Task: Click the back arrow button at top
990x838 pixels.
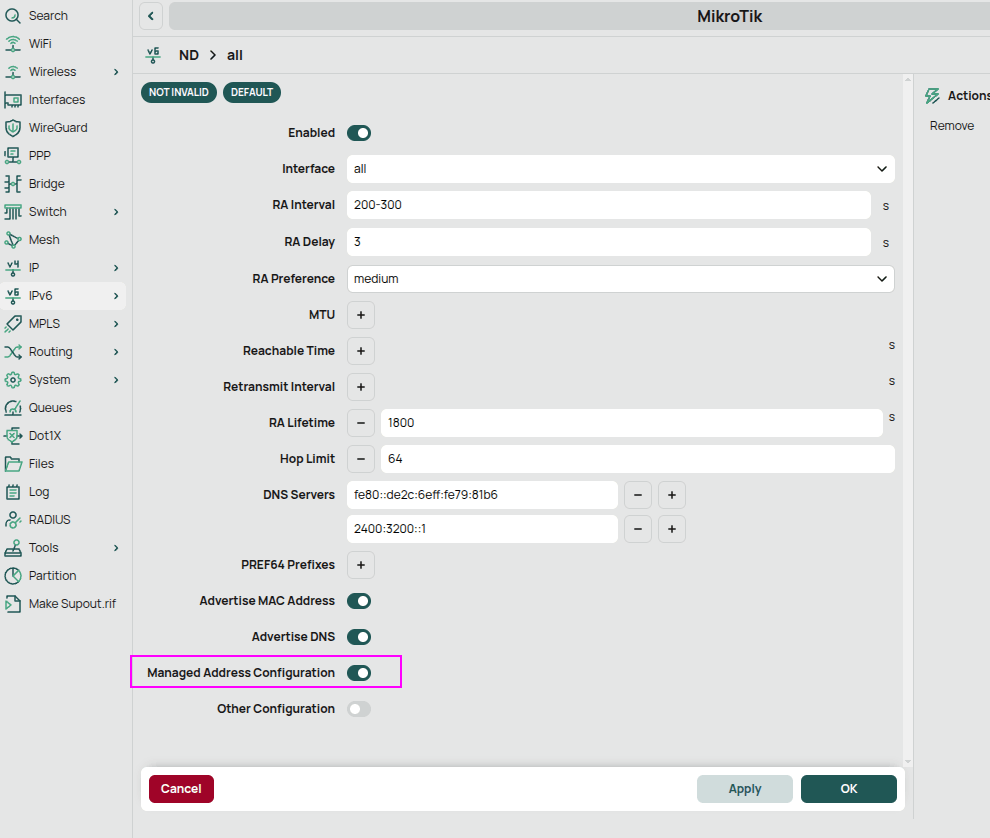Action: (x=151, y=16)
